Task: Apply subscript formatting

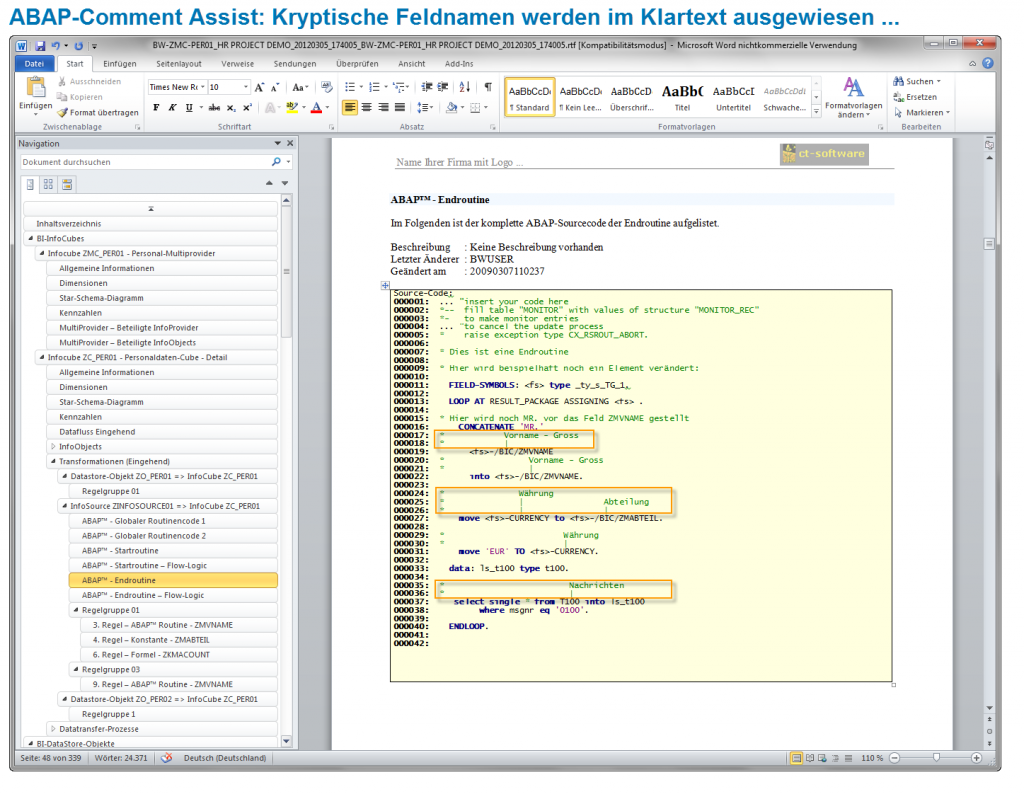Action: pyautogui.click(x=230, y=106)
